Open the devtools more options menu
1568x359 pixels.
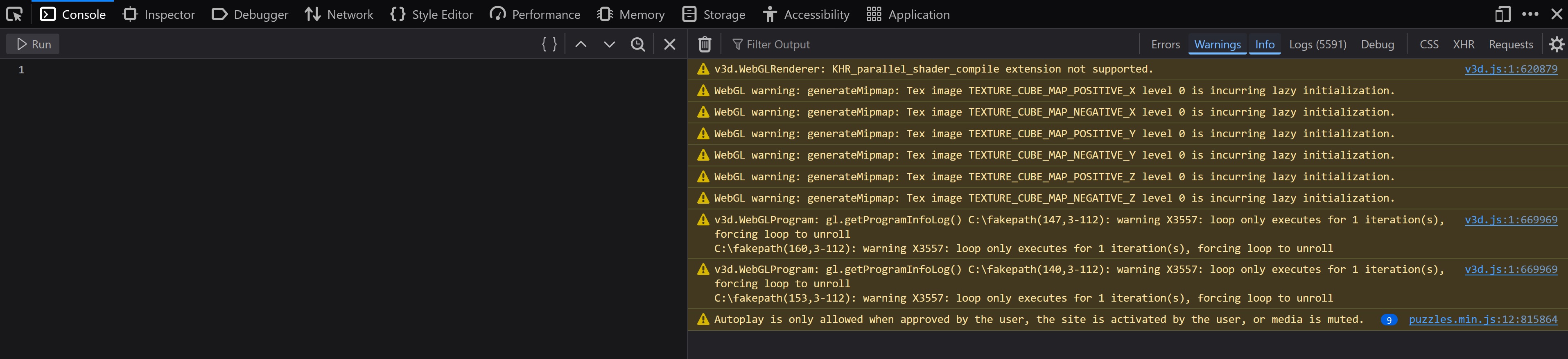[x=1530, y=14]
